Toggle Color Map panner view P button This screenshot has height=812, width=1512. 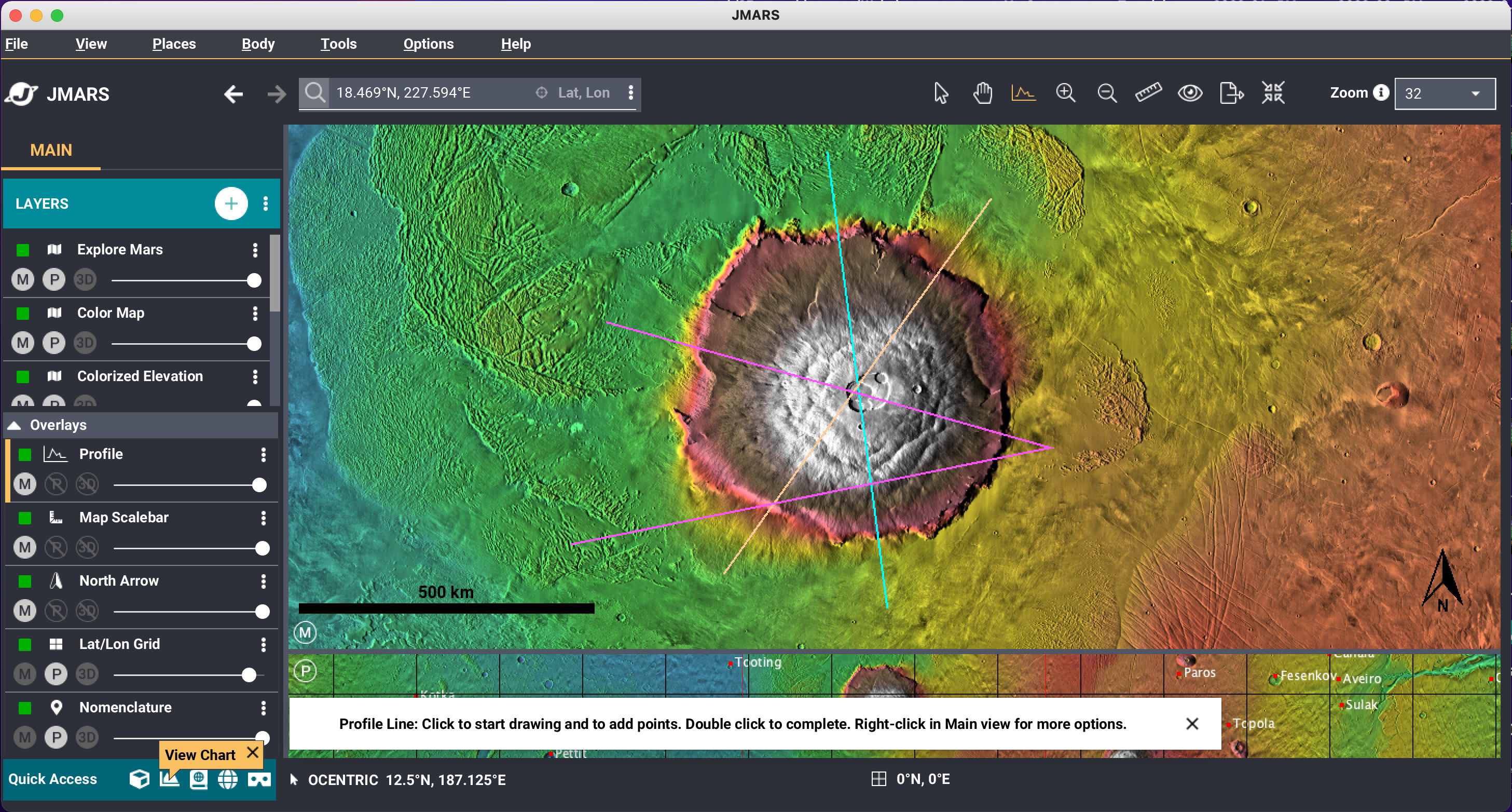tap(54, 343)
